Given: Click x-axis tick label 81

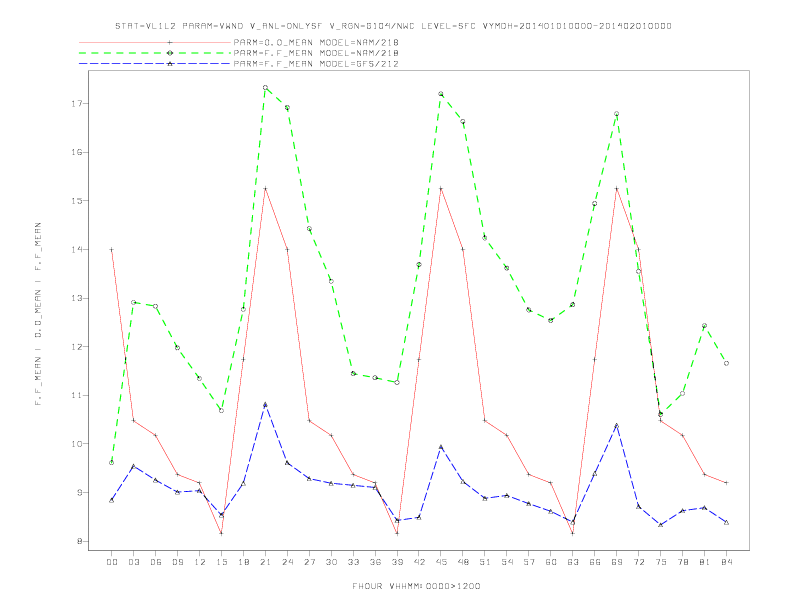Looking at the screenshot, I should coord(705,562).
